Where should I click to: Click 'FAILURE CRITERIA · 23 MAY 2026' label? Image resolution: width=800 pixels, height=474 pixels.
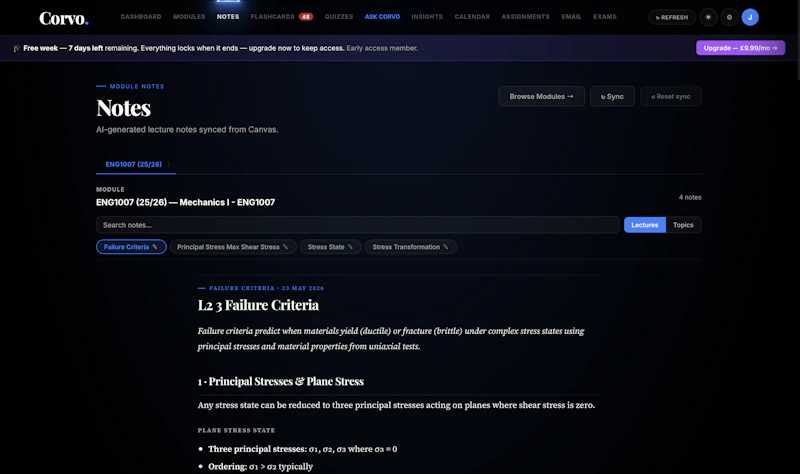point(266,288)
